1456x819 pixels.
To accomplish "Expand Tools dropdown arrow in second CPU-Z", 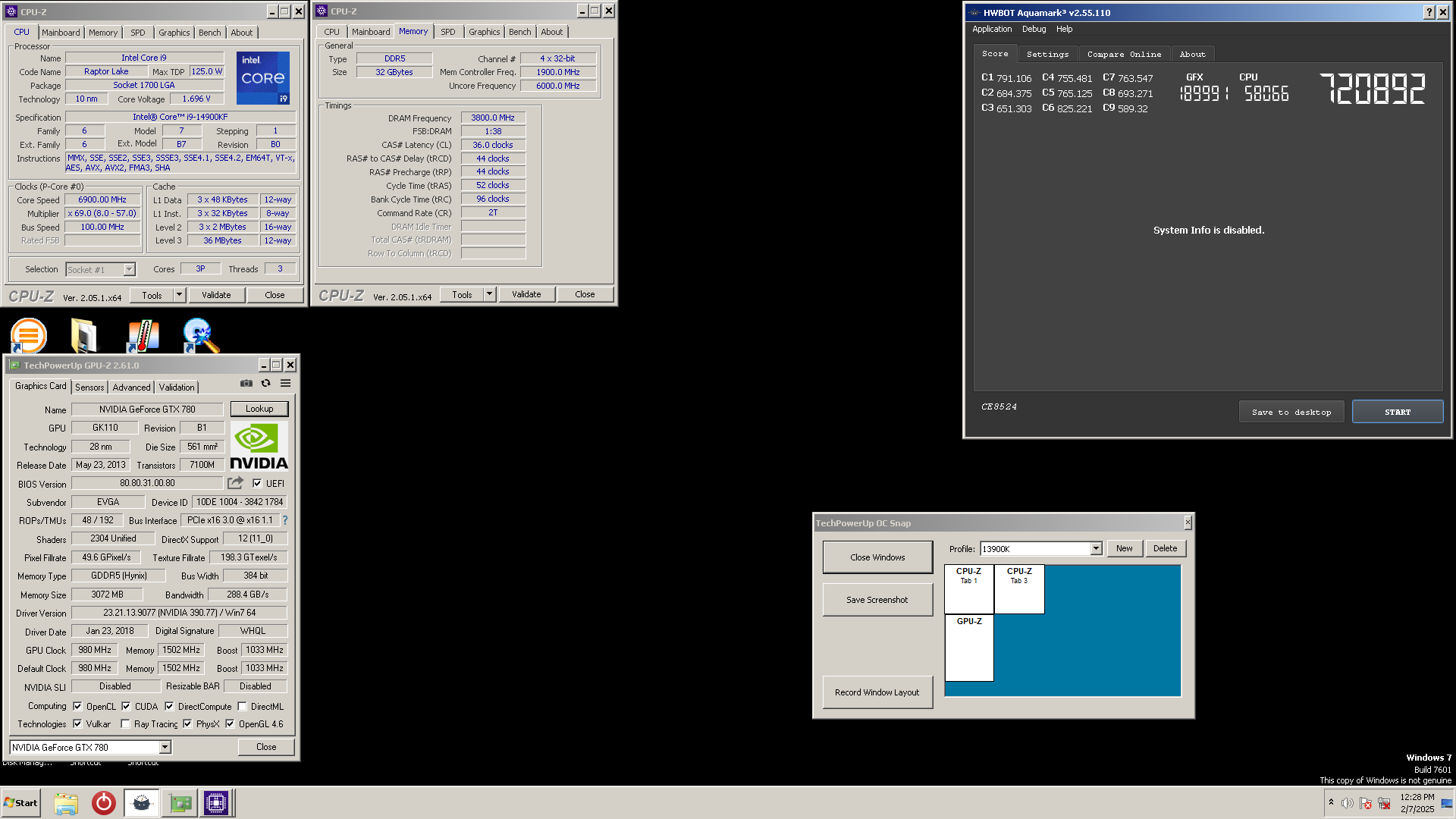I will tap(490, 294).
